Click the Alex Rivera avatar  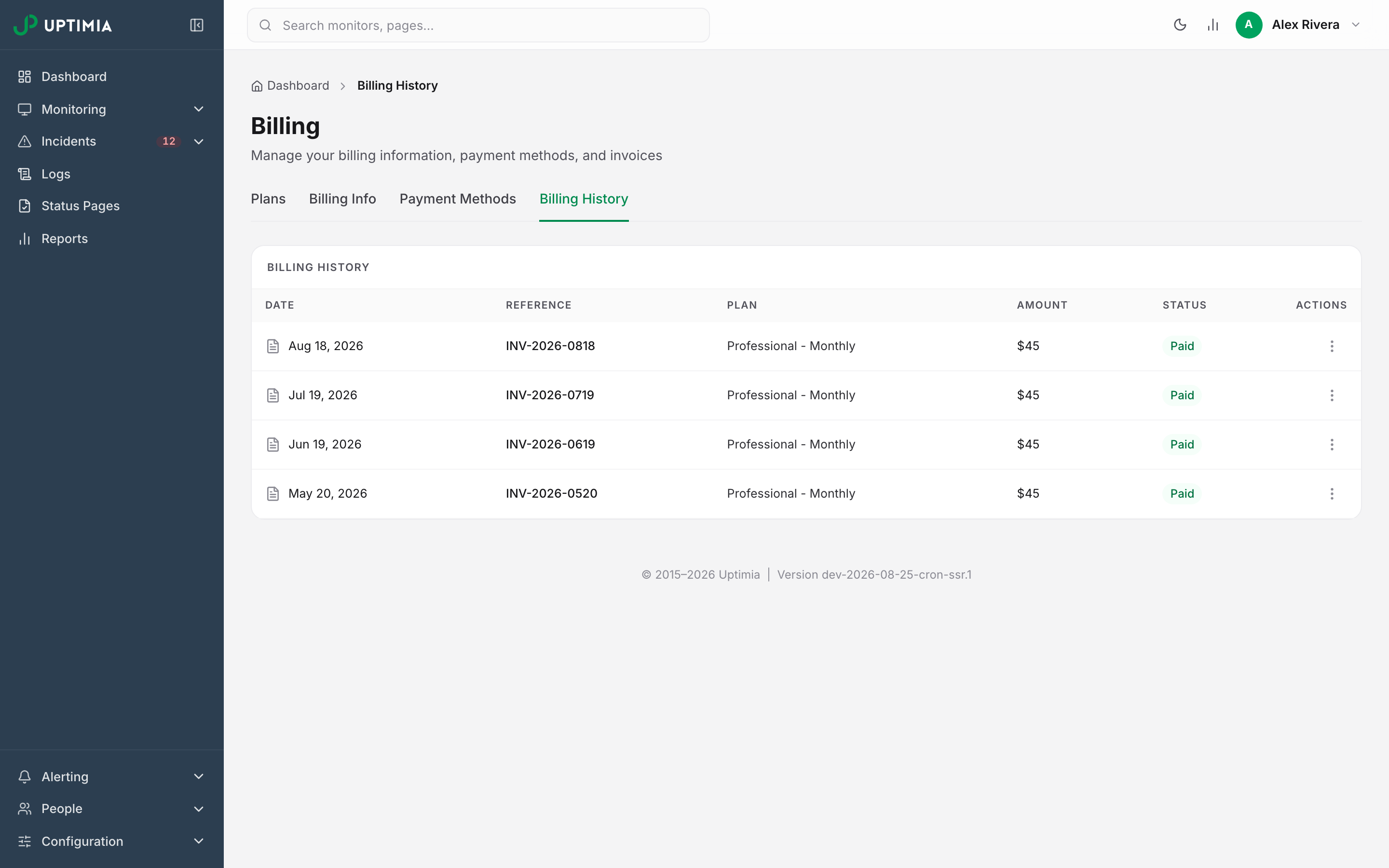point(1248,25)
